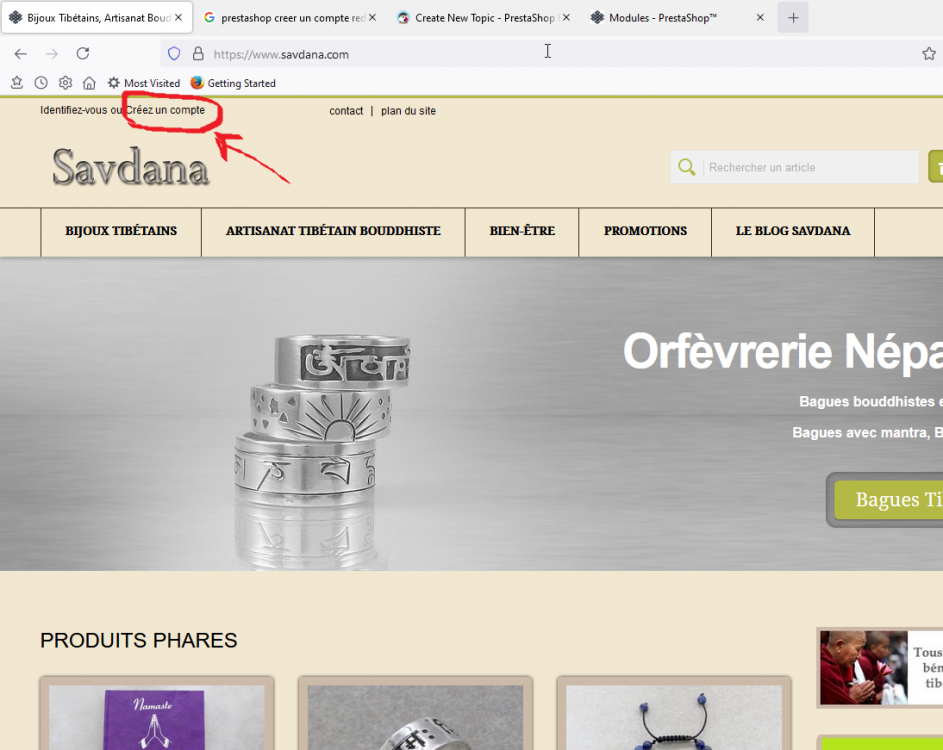943x750 pixels.
Task: Open the Most Visited bookmarks folder
Action: click(x=144, y=83)
